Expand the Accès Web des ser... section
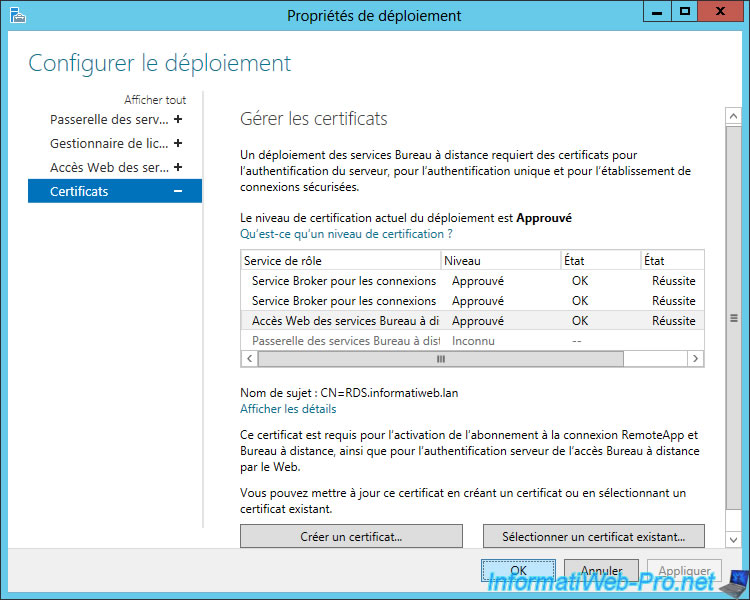Viewport: 750px width, 600px height. pos(178,167)
